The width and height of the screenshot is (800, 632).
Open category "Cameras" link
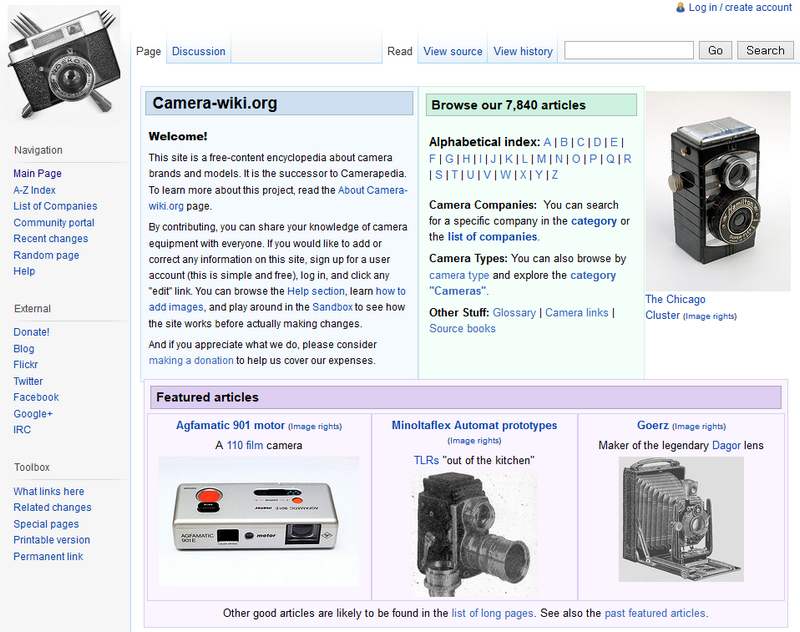coord(593,275)
